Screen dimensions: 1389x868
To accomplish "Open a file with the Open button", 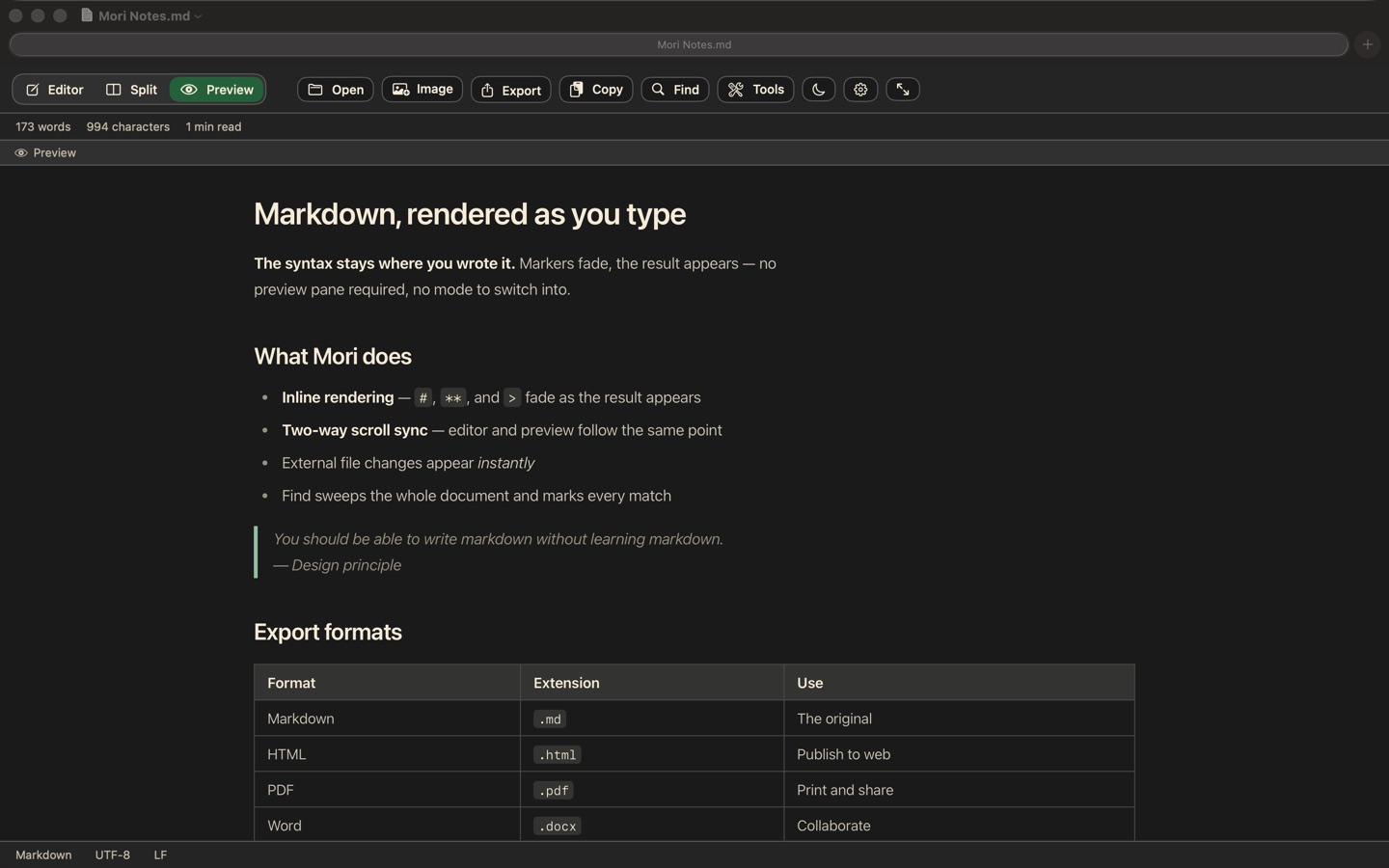I will [336, 90].
